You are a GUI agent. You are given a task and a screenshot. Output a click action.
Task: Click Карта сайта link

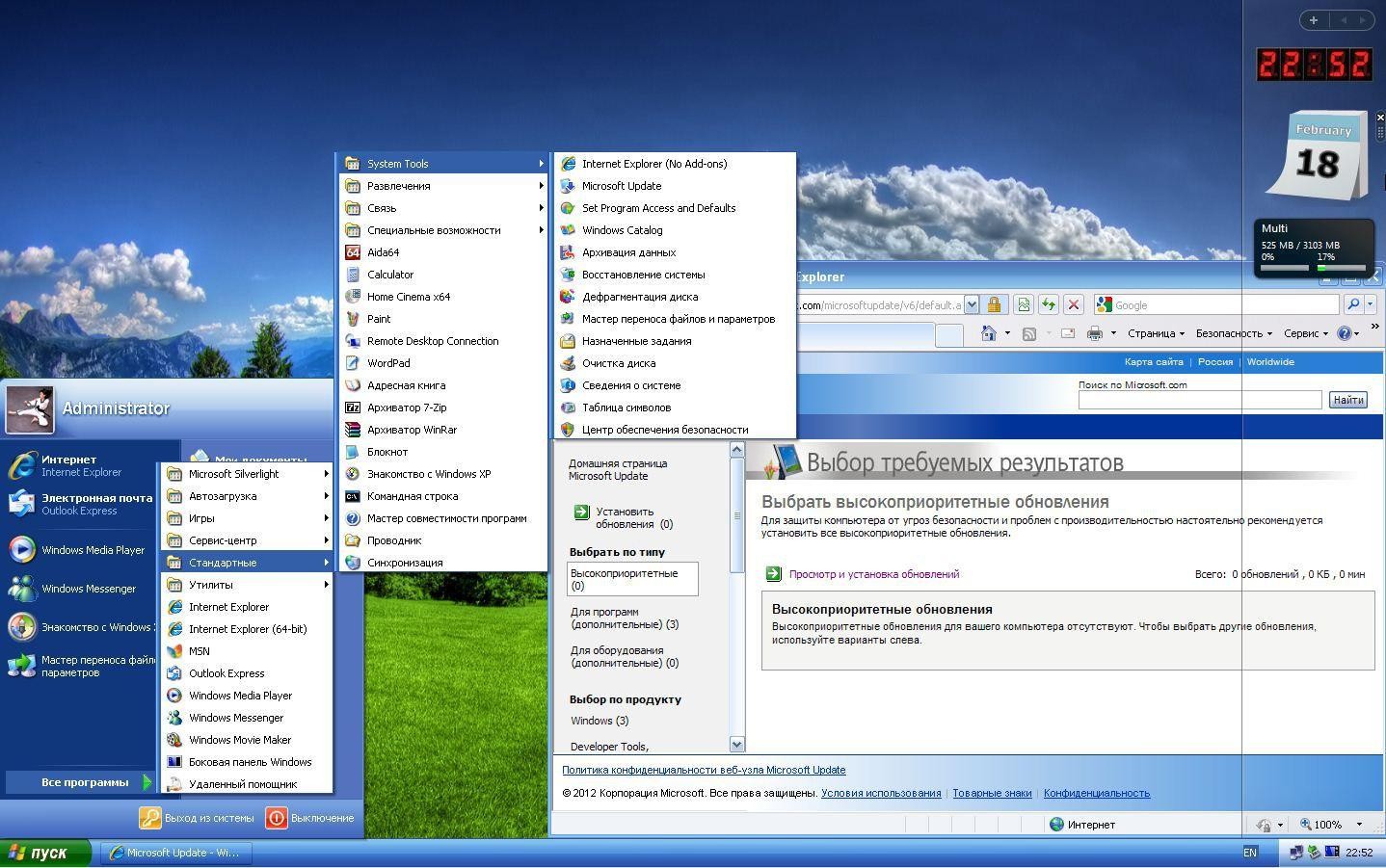point(1154,362)
